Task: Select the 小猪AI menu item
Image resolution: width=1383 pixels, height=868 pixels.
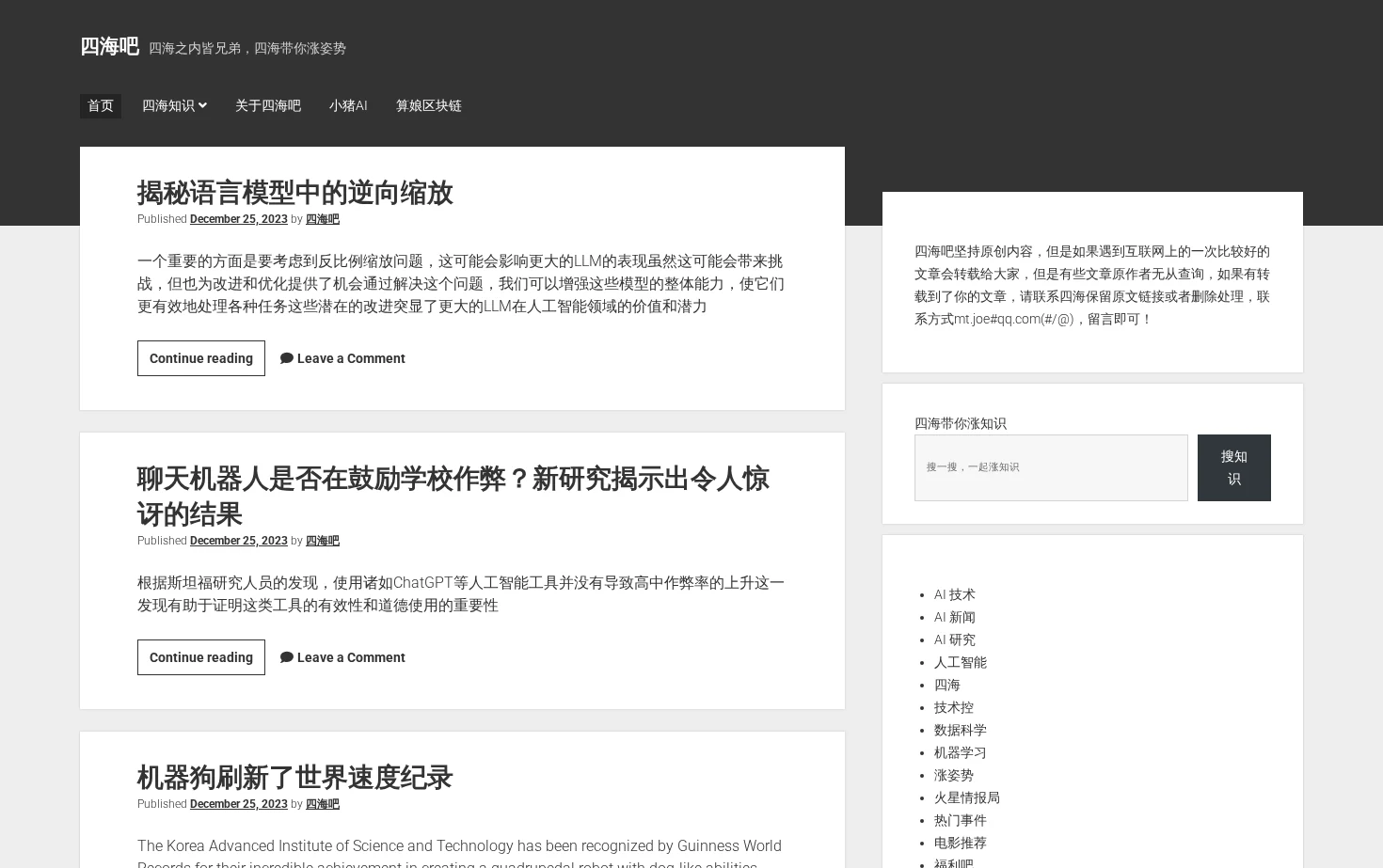Action: 348,105
